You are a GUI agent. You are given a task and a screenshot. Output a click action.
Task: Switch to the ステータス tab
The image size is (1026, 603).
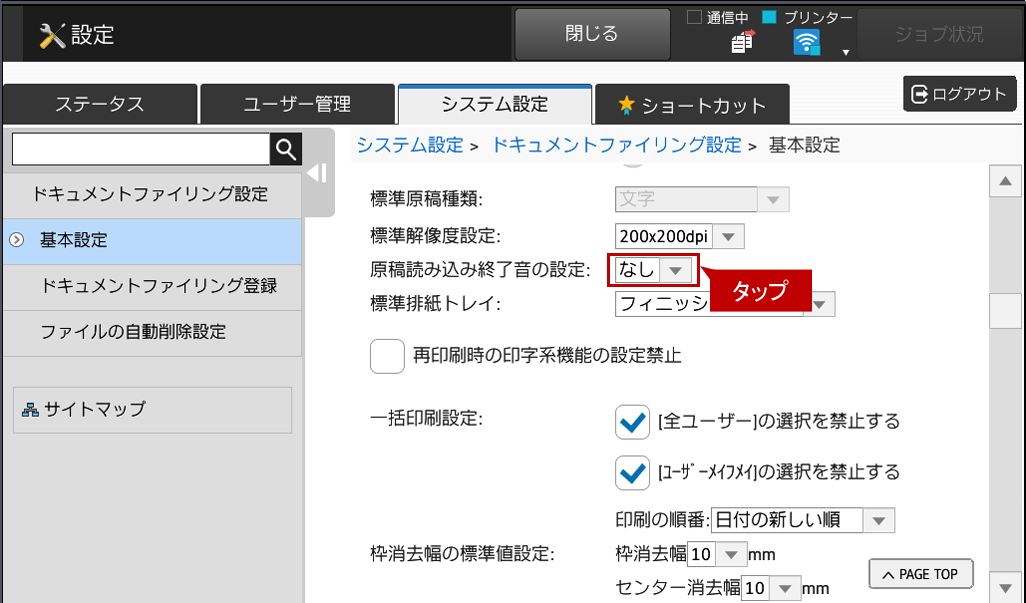[x=99, y=105]
